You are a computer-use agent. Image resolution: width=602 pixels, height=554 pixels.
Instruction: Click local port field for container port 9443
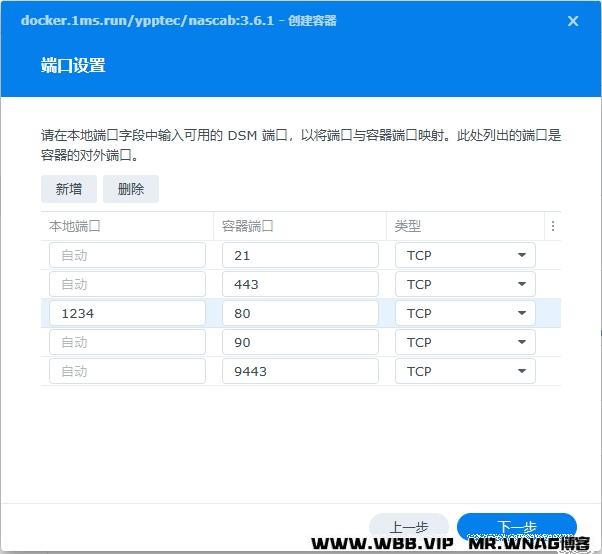[x=127, y=371]
